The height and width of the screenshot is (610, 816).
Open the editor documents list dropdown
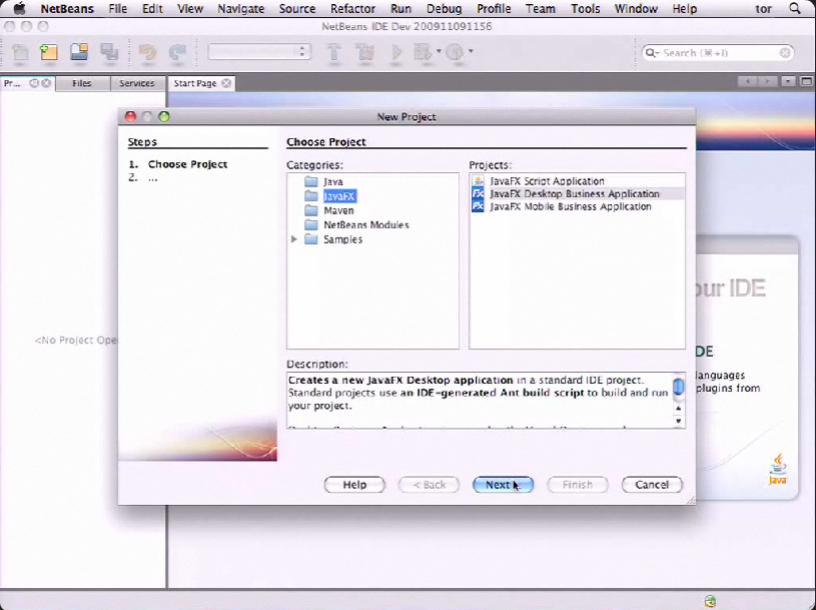point(788,82)
